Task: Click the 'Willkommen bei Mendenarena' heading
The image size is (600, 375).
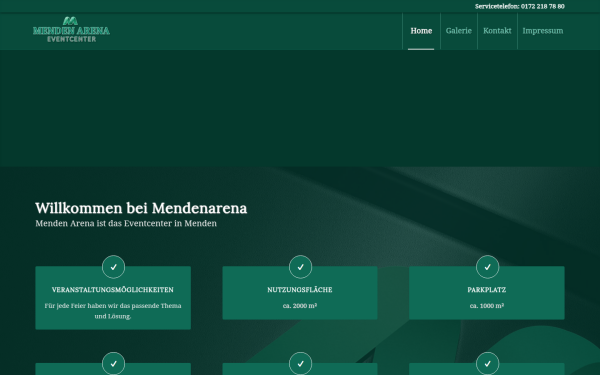Action: point(141,209)
